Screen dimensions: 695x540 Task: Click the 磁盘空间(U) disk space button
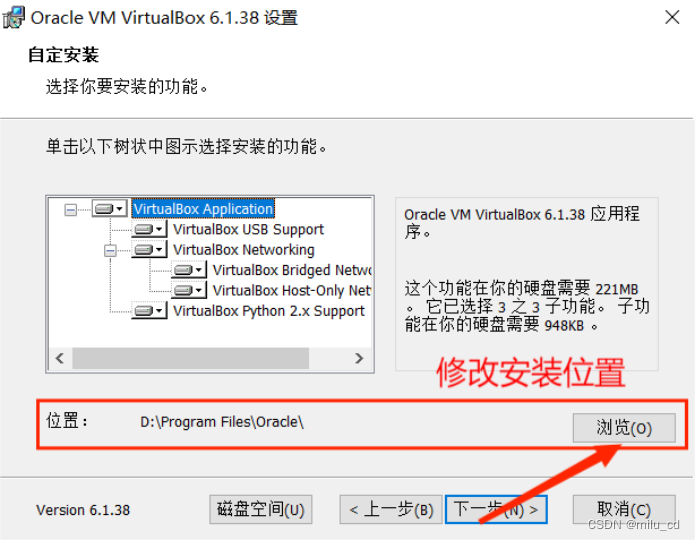pos(261,509)
